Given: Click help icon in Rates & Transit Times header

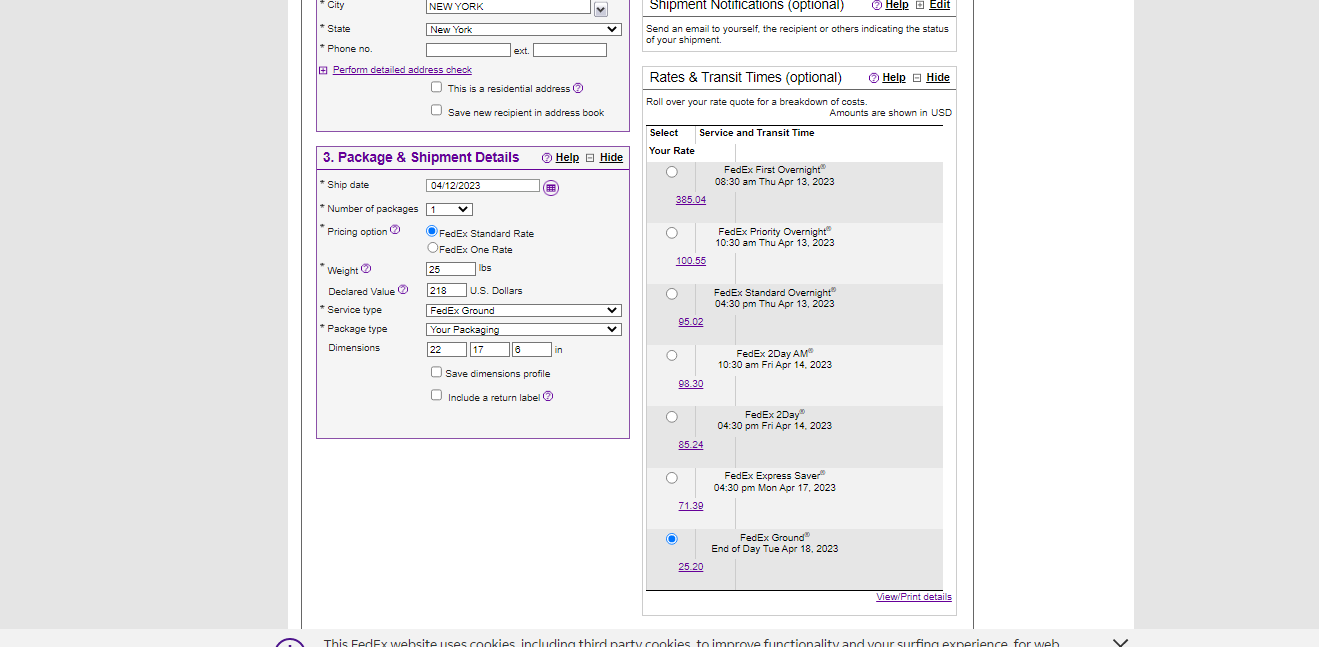Looking at the screenshot, I should [874, 78].
